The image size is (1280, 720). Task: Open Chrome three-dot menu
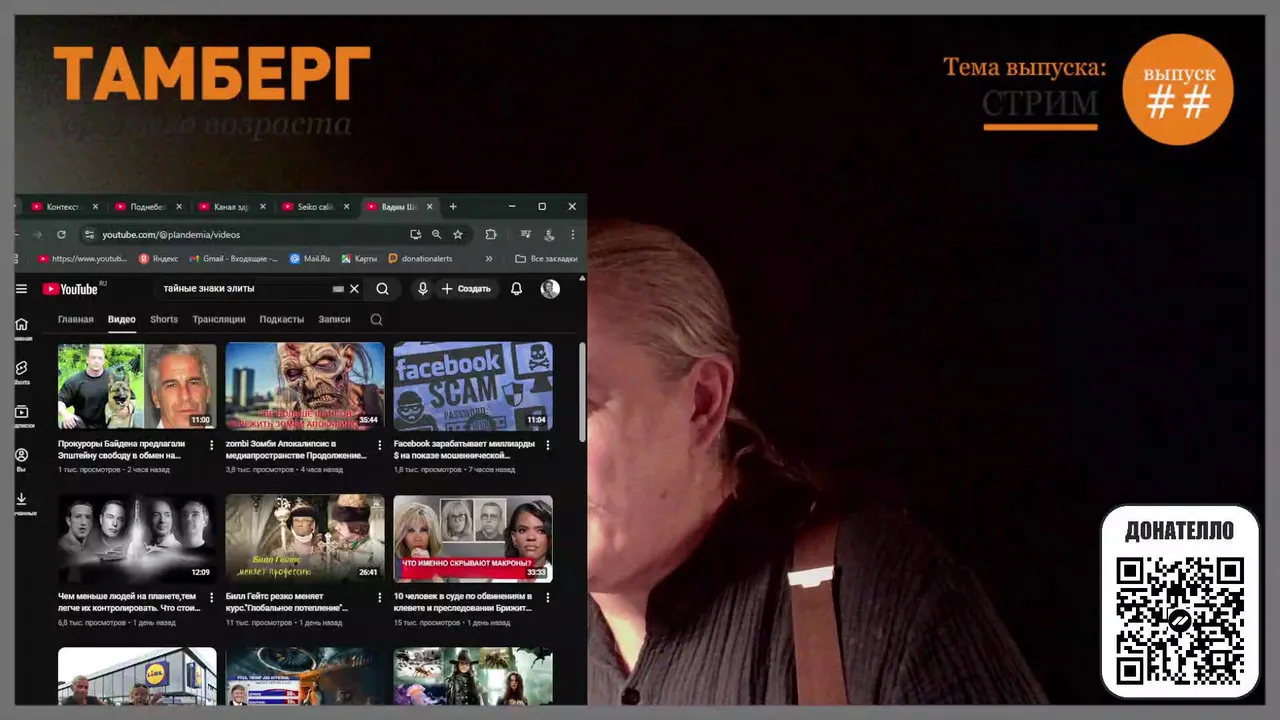click(x=573, y=234)
